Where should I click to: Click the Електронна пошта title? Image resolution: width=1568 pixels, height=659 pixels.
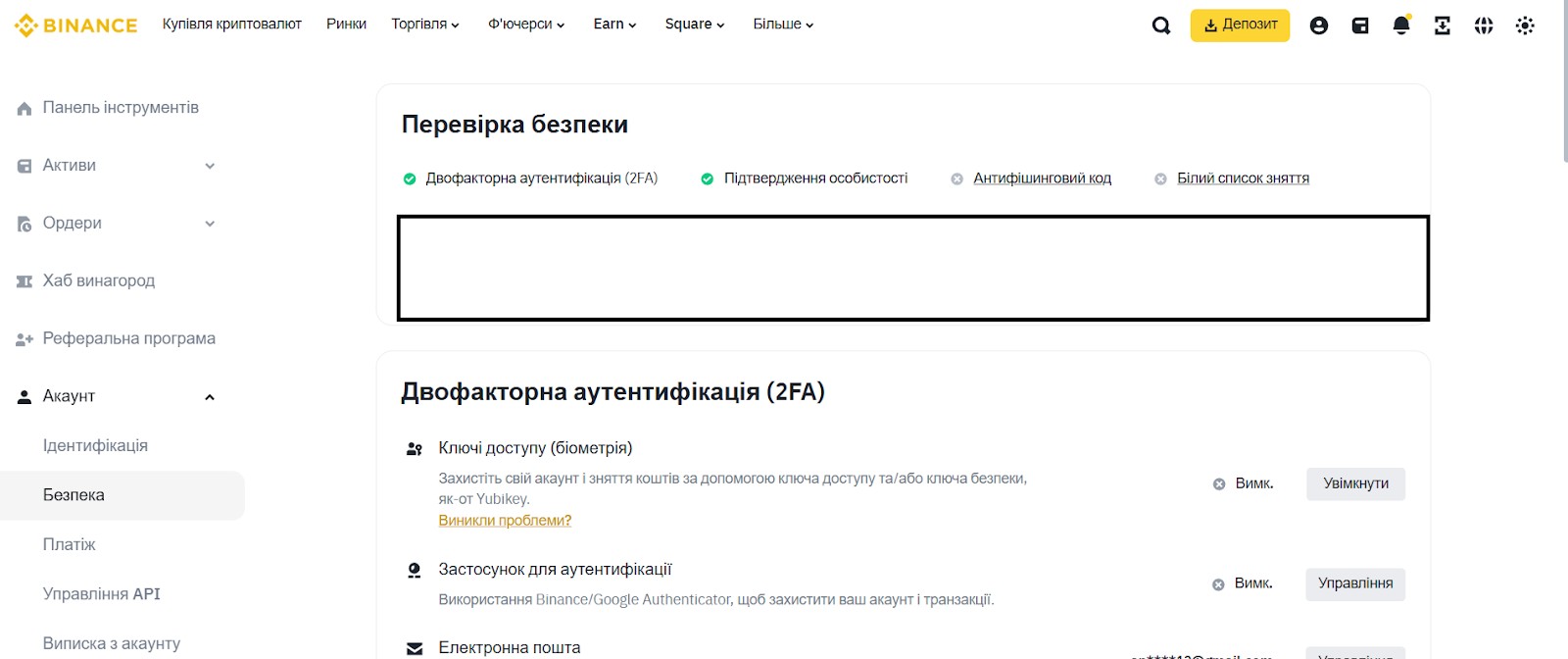click(509, 648)
